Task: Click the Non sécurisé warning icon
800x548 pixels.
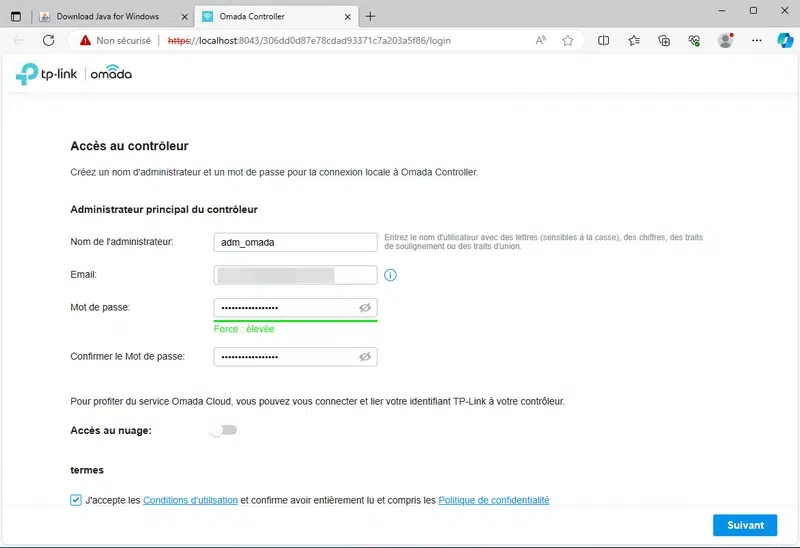Action: tap(85, 40)
